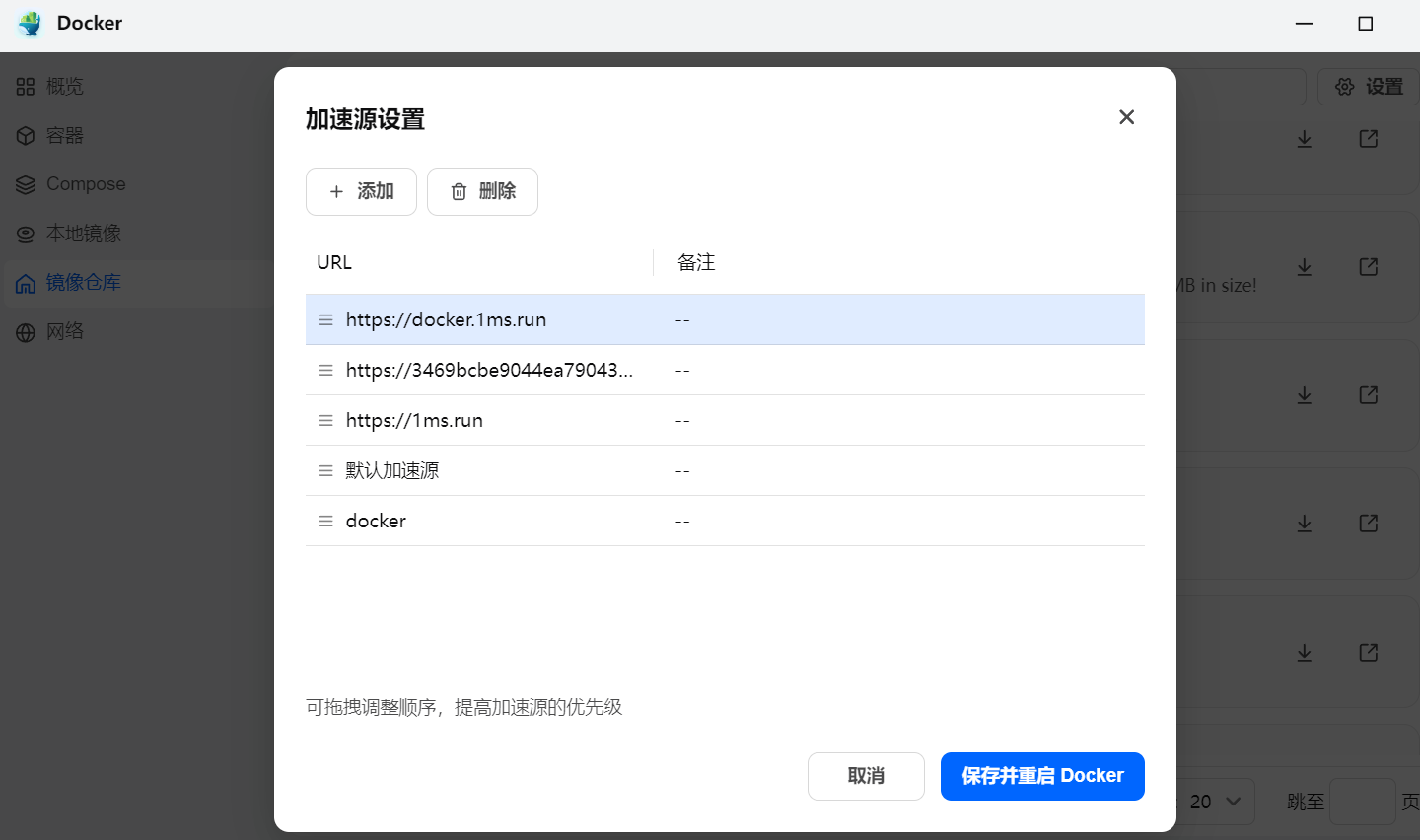This screenshot has height=840, width=1420.
Task: Click the 添加 button to add a source
Action: (361, 191)
